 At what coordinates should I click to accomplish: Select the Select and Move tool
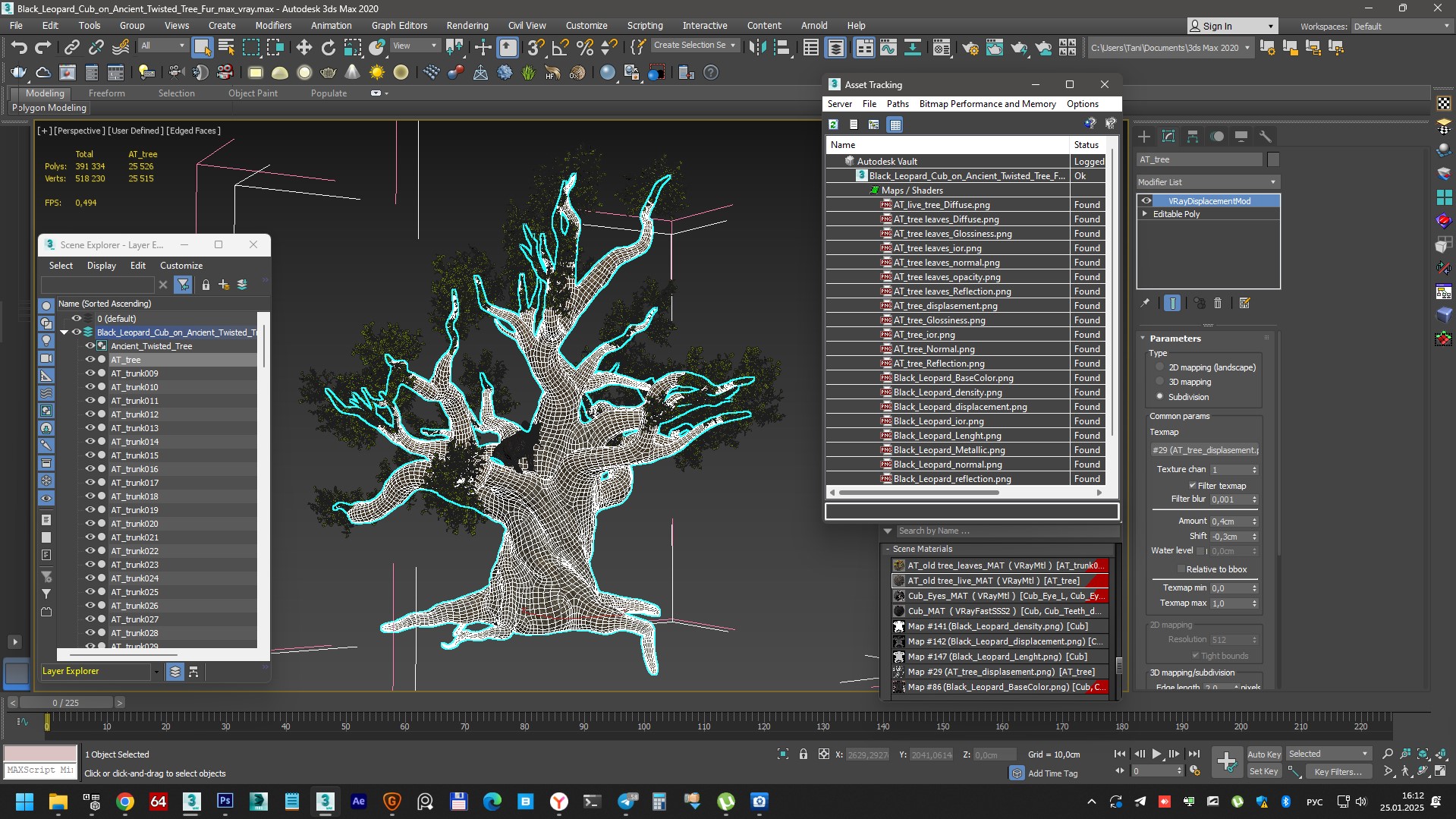(303, 48)
